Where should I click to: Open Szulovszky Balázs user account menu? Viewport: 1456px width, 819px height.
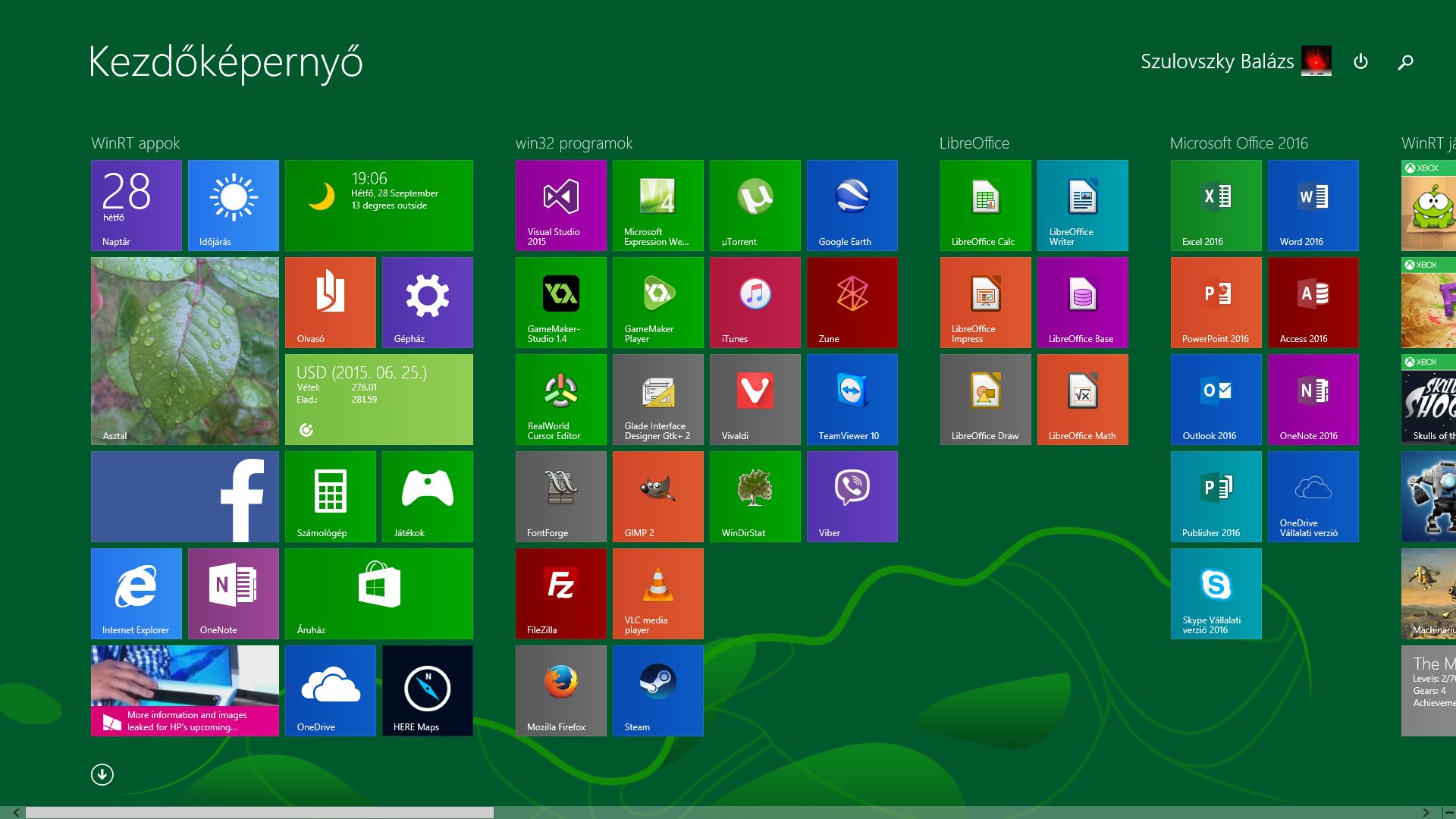click(x=1235, y=61)
